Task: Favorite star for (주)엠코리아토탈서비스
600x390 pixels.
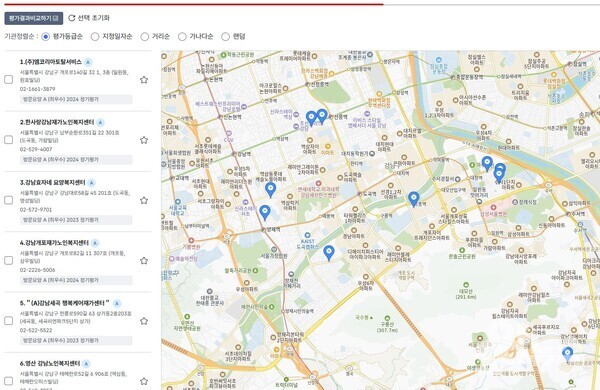Action: (x=144, y=80)
